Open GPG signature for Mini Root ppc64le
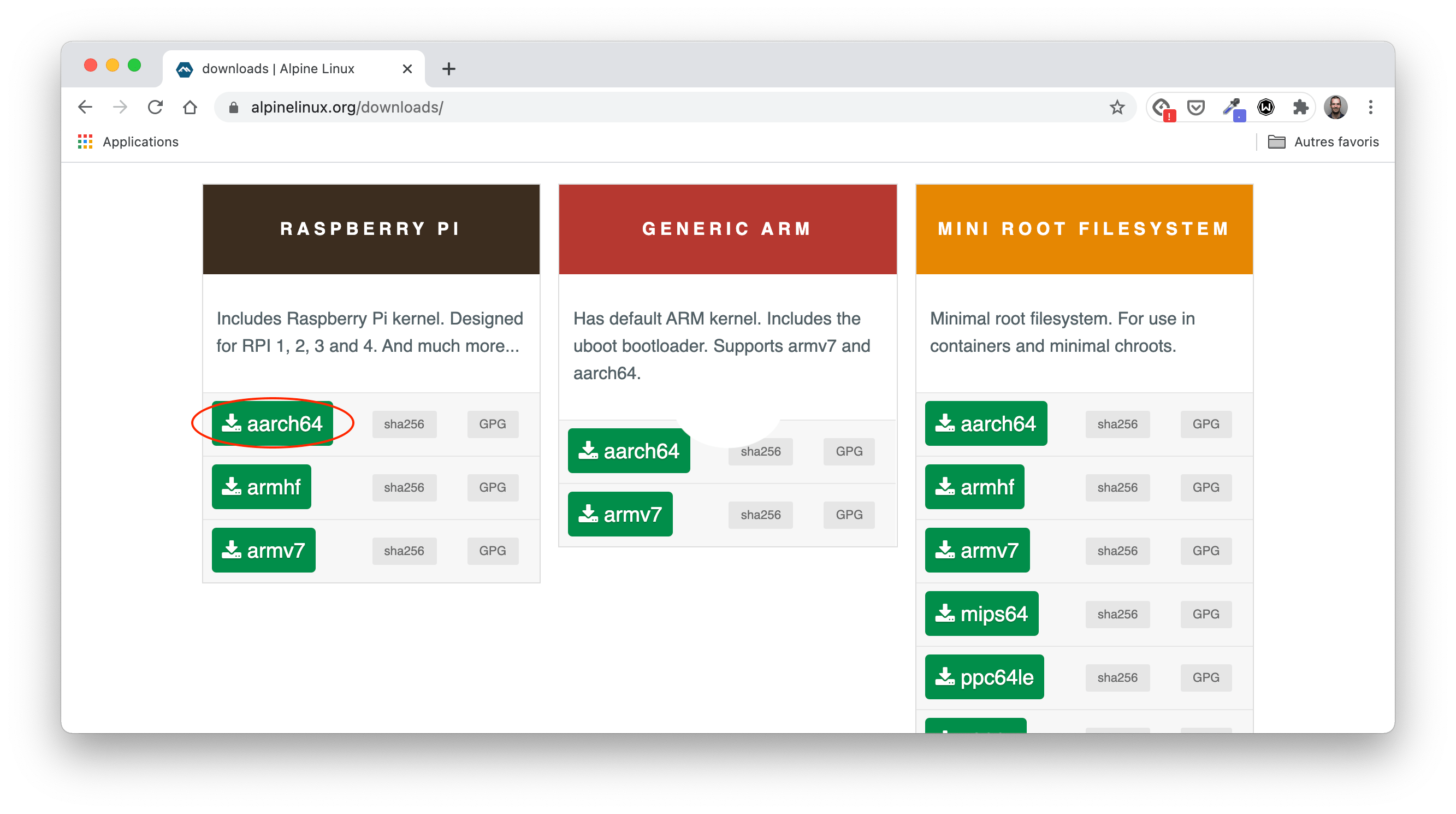 (x=1206, y=677)
